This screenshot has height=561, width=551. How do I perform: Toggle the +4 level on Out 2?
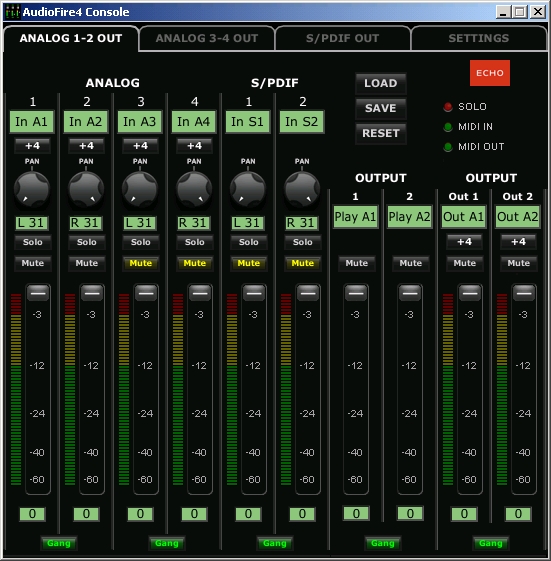point(518,242)
